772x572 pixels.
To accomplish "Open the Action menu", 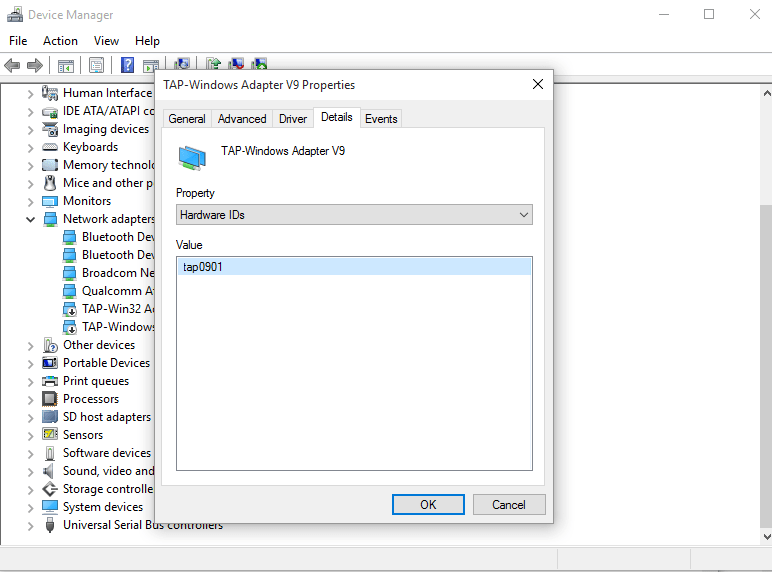I will click(x=60, y=41).
